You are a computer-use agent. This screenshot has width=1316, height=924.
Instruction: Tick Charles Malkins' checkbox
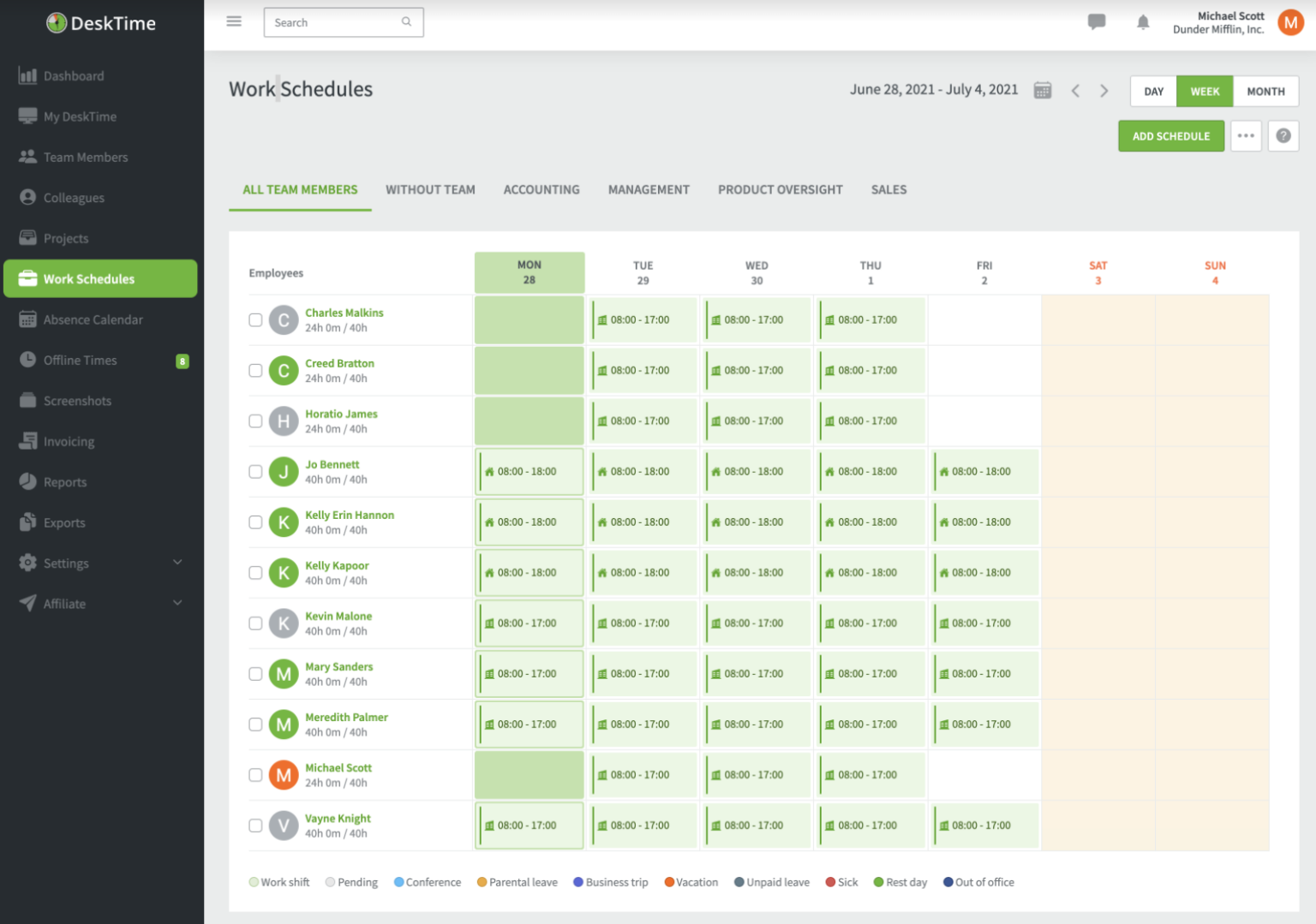point(255,319)
